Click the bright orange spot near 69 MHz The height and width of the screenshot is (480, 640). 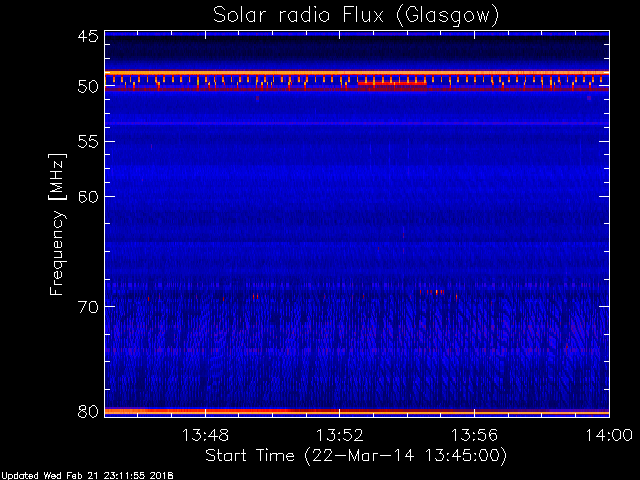[x=438, y=292]
